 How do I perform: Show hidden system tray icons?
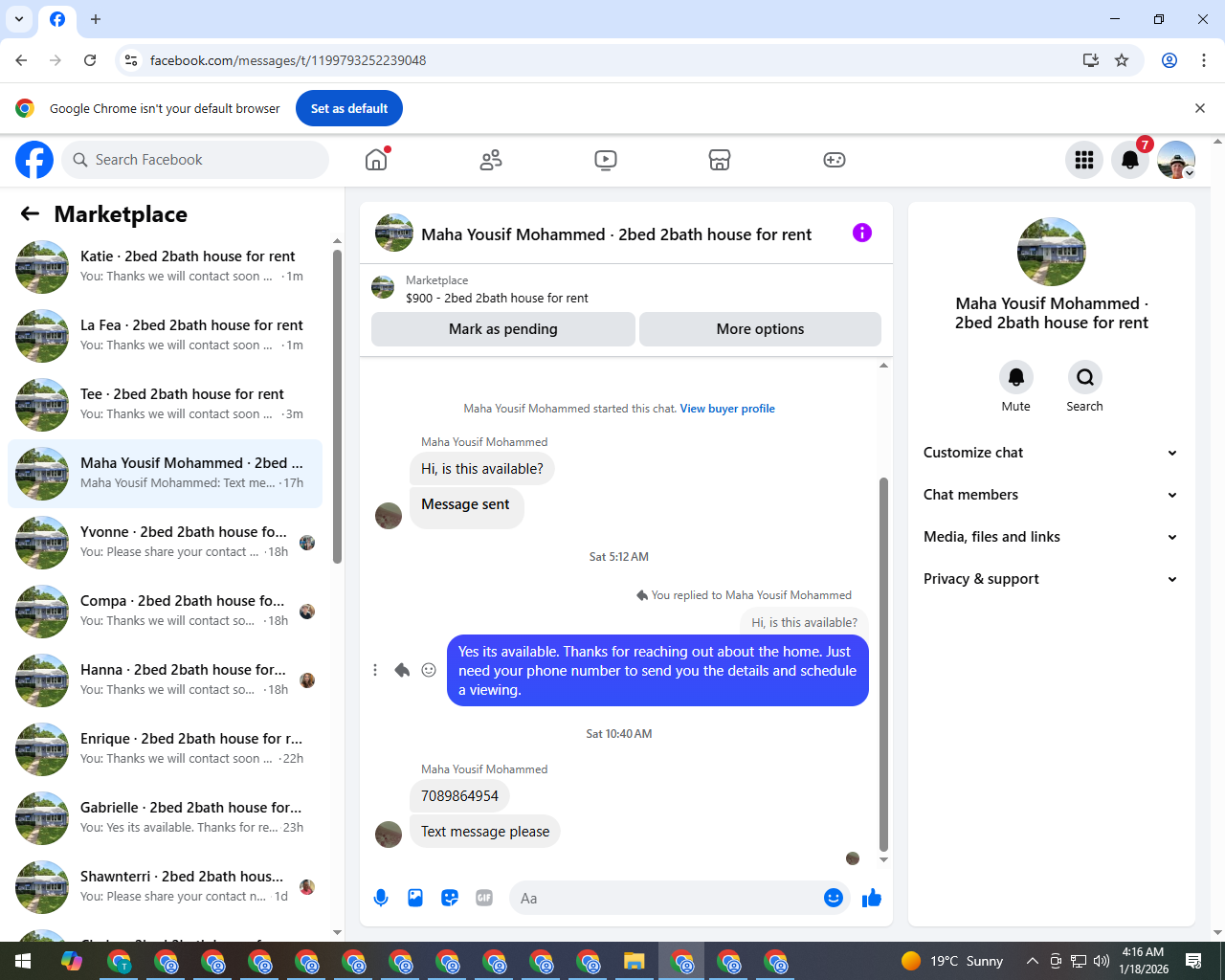click(x=1032, y=961)
